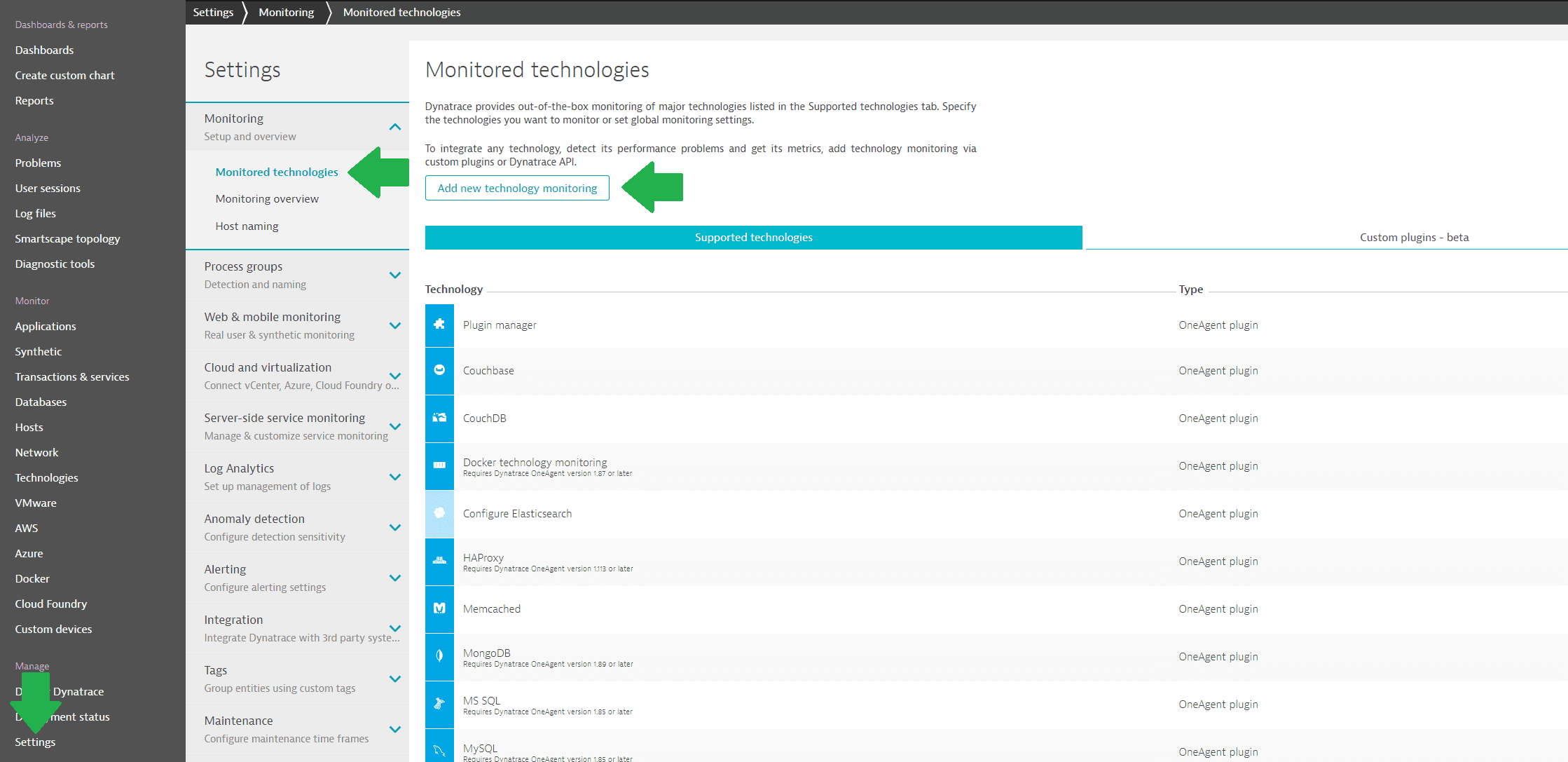Click the Docker technology monitoring icon
This screenshot has width=1568, height=762.
tap(439, 465)
